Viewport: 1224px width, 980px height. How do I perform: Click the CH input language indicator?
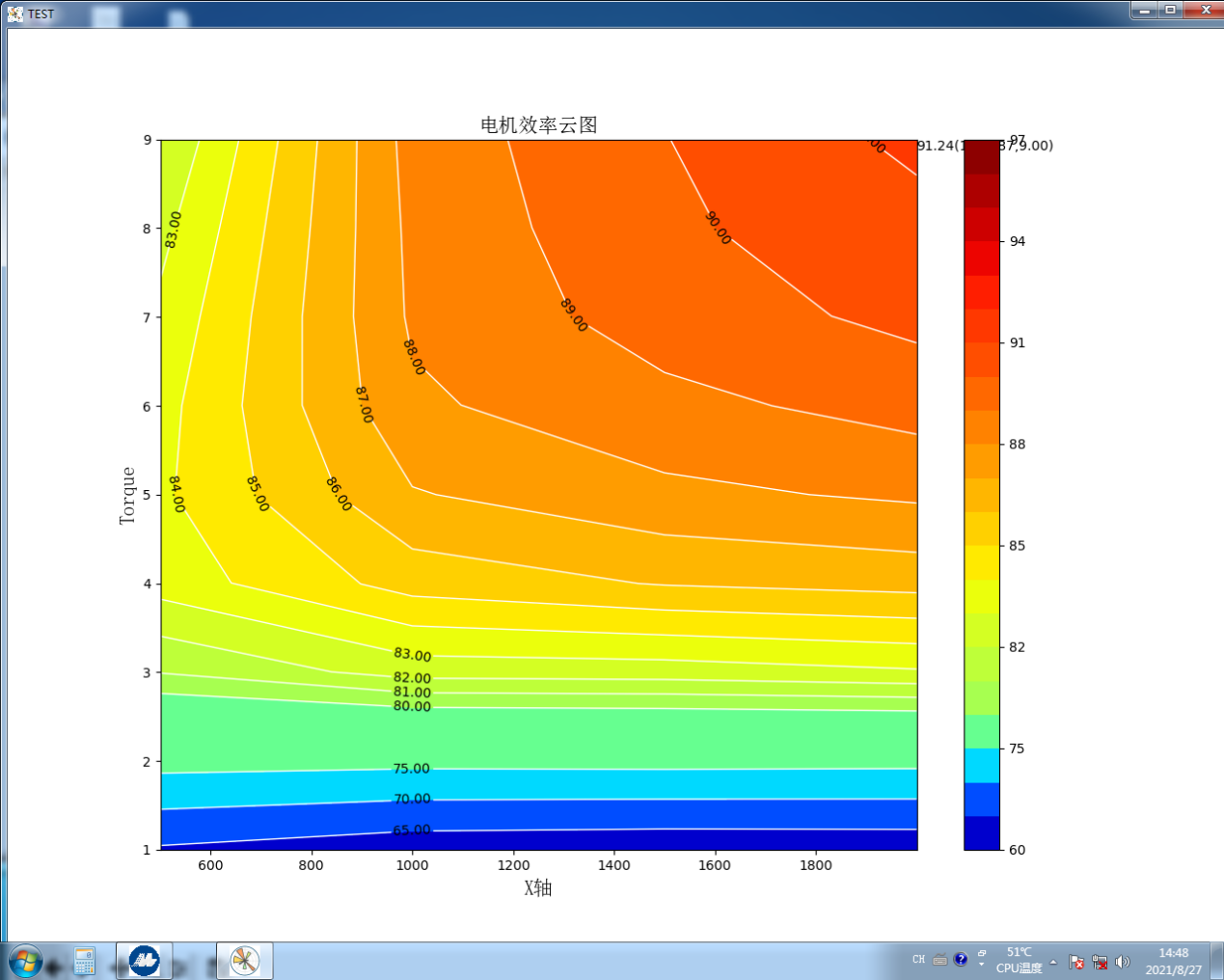918,960
